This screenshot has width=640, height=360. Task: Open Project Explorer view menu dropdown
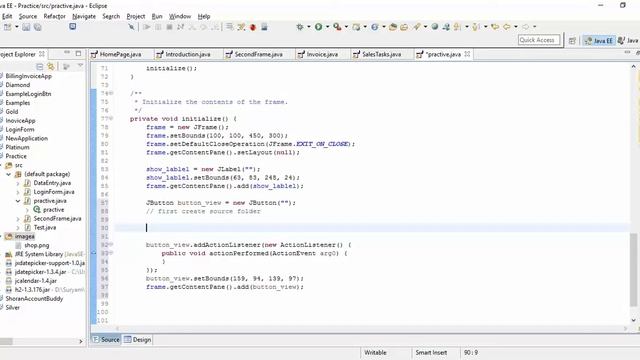tap(80, 66)
